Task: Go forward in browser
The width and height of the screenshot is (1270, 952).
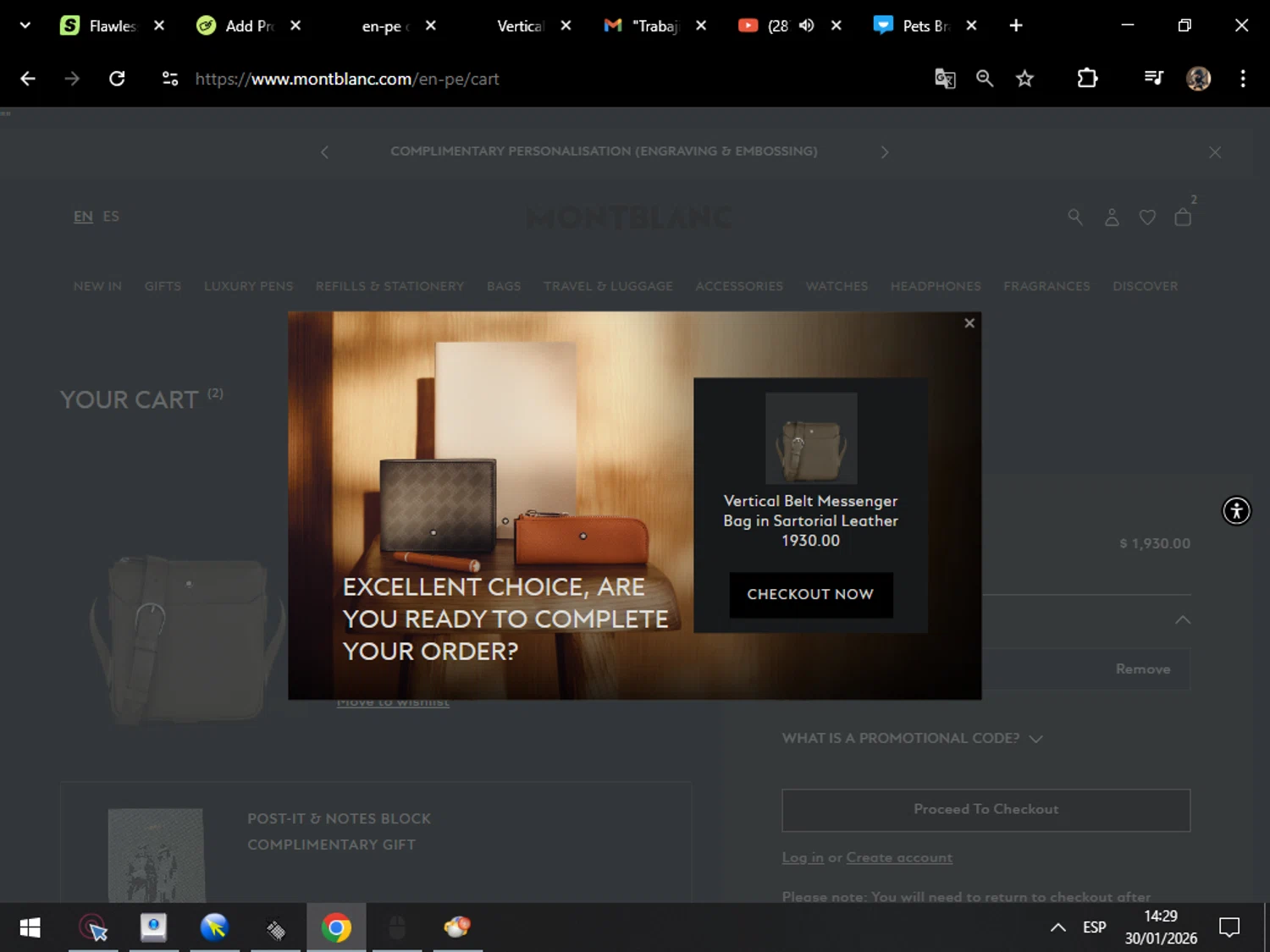Action: (72, 79)
